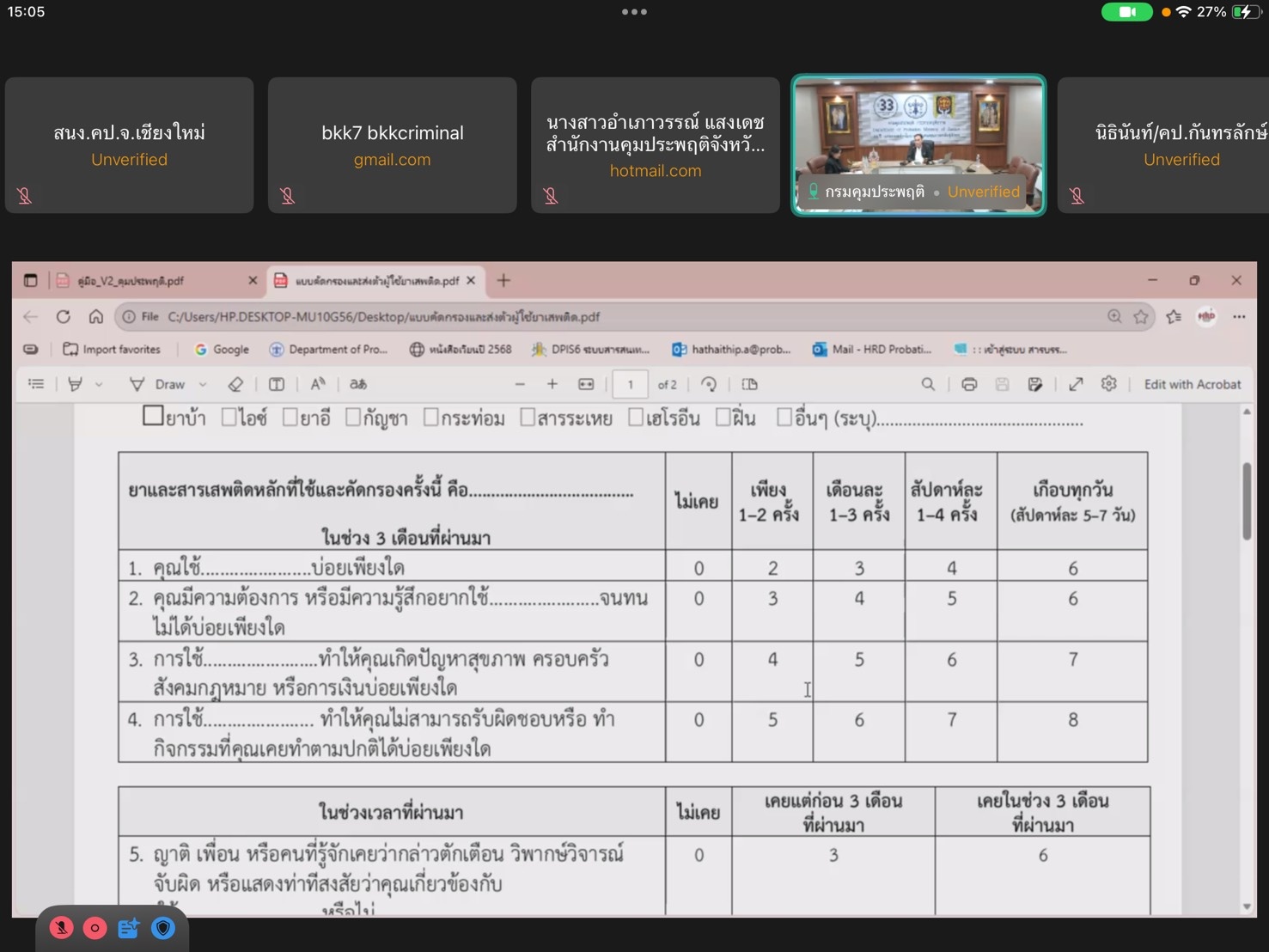Open PDF settings gear icon

[x=1109, y=384]
